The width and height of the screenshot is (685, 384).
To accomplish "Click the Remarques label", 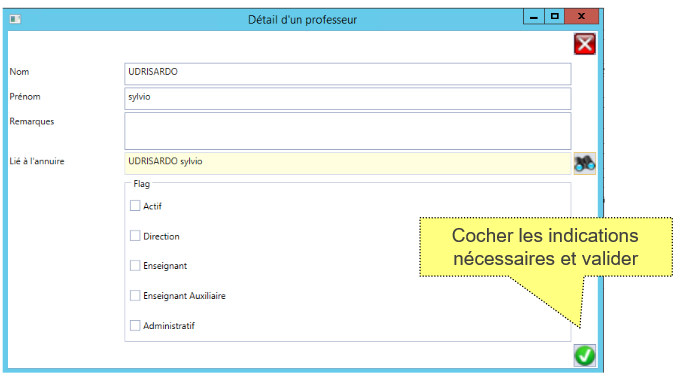I will (x=32, y=121).
